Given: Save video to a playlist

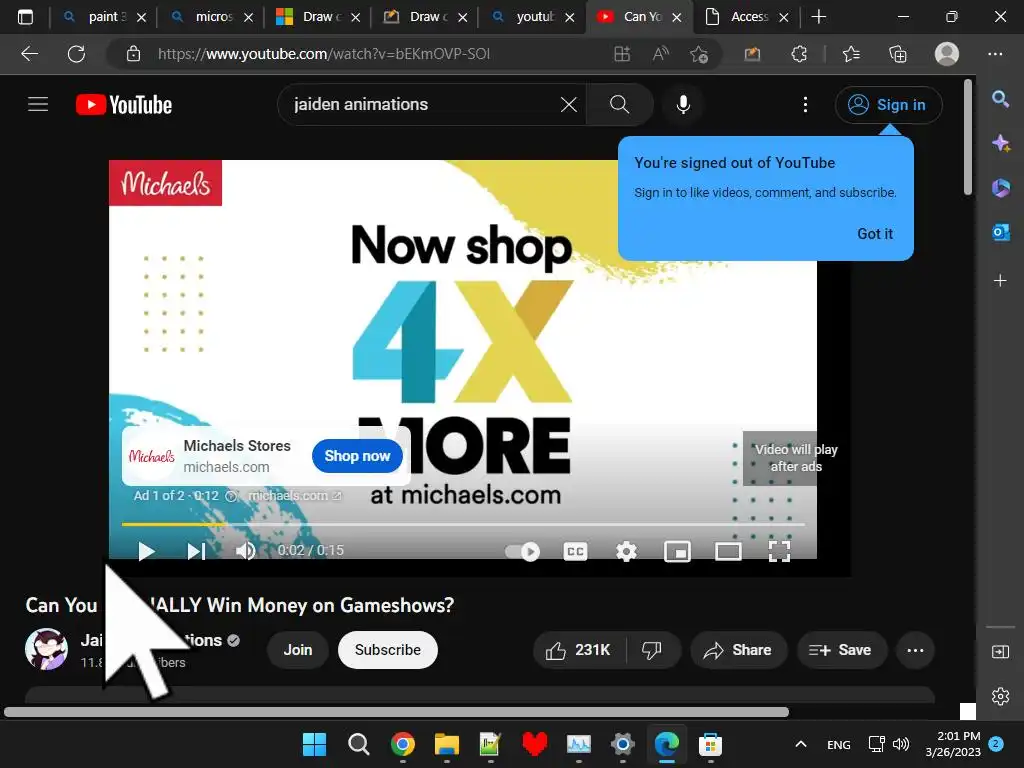Looking at the screenshot, I should [841, 650].
